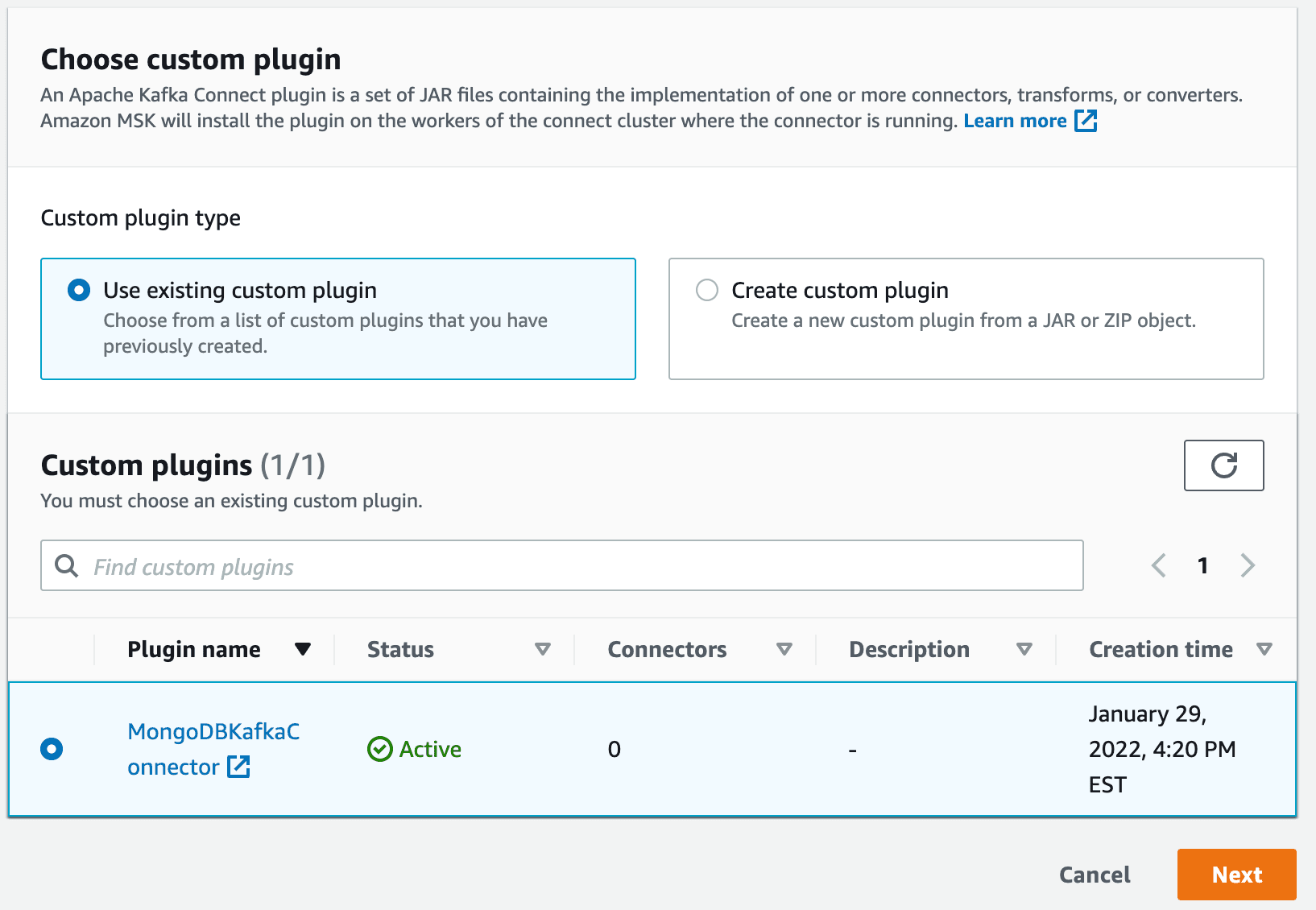Select Use existing custom plugin option

[79, 290]
